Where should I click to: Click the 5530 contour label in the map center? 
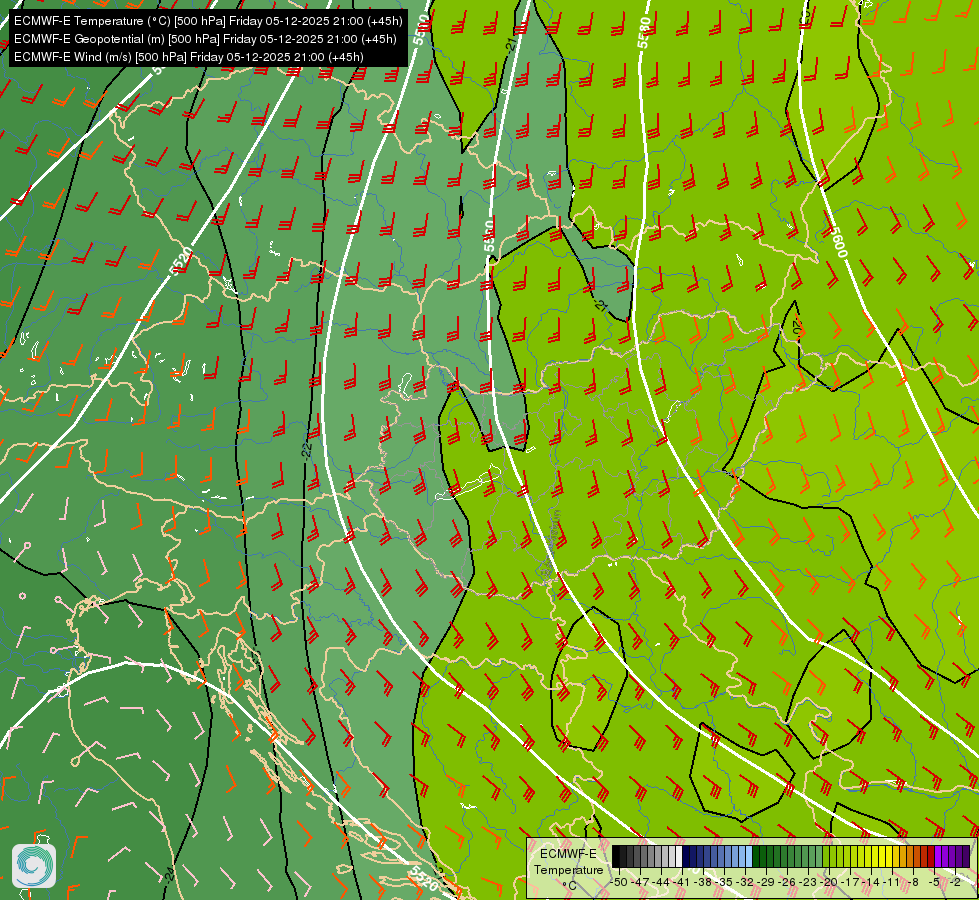489,235
